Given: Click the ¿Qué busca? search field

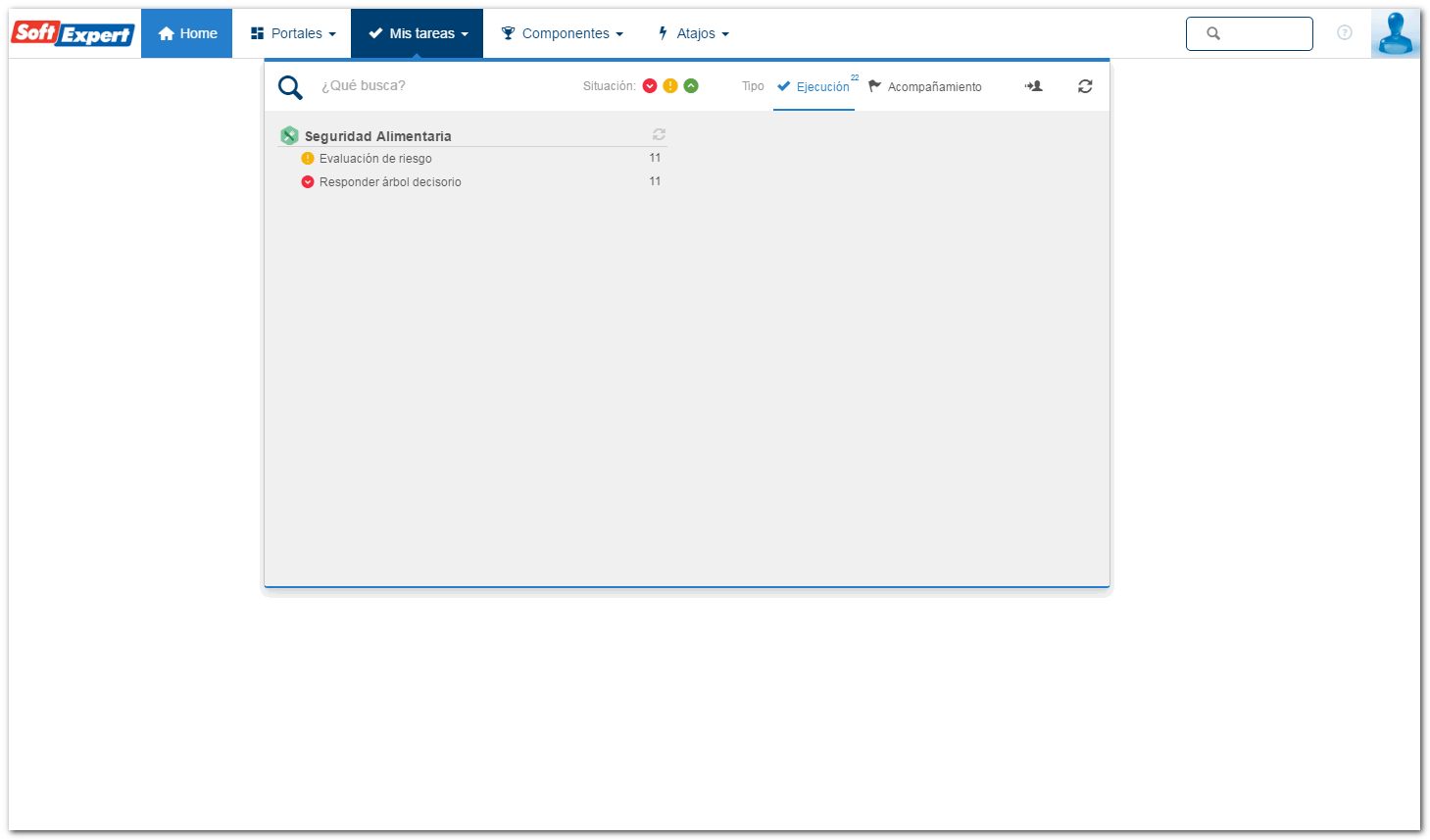Looking at the screenshot, I should coord(441,86).
